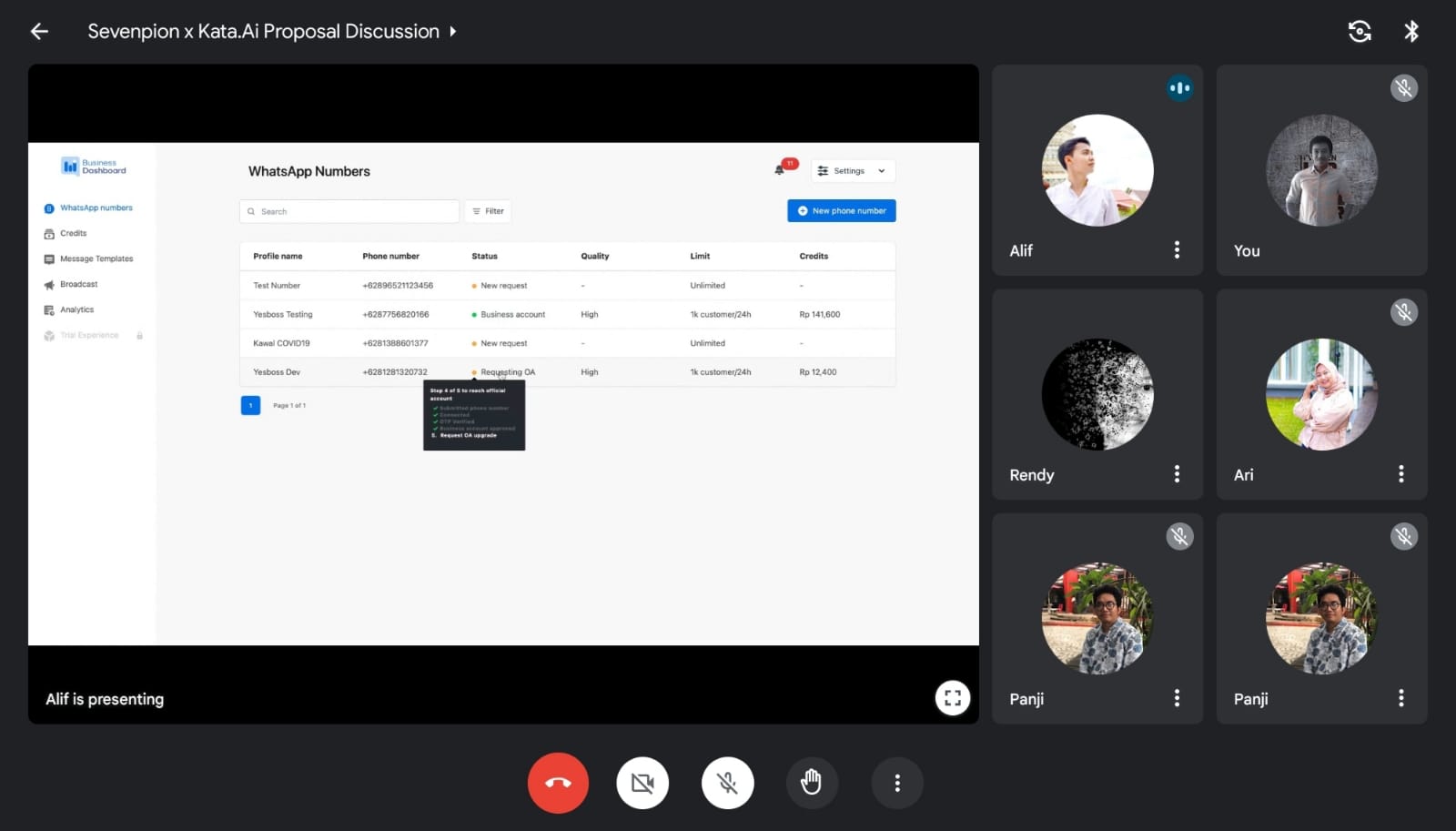Click the Alif is presenting label
Screen dimensions: 1456x831
point(105,699)
